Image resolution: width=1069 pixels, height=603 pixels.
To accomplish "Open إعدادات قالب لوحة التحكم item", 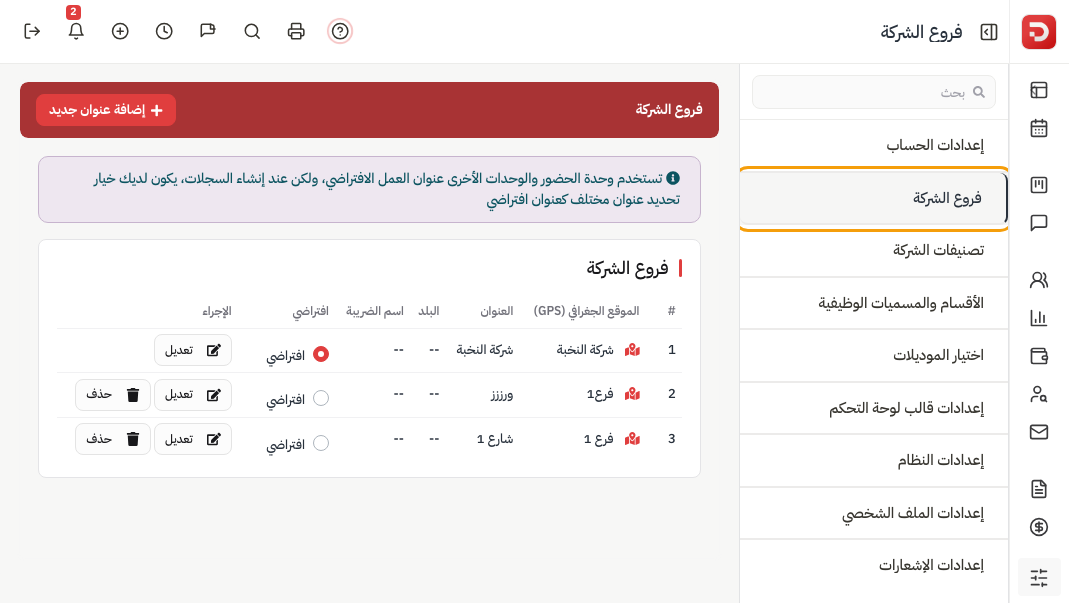I will pos(873,408).
